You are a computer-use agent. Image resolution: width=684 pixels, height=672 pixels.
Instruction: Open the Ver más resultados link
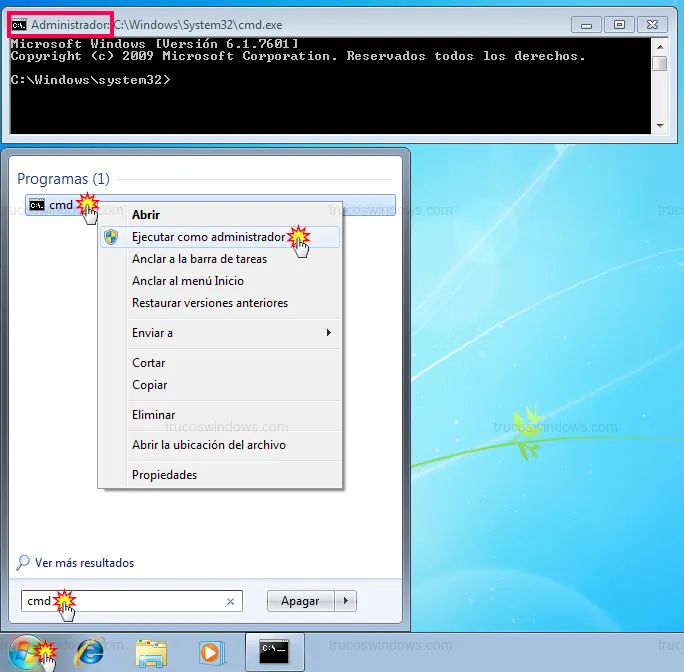(84, 563)
